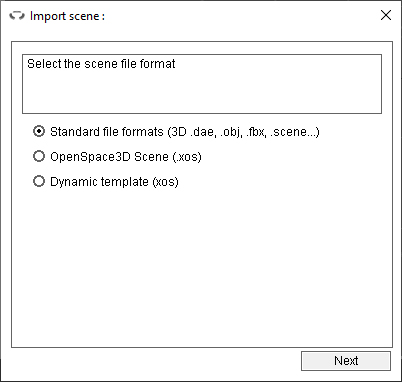Click the "Select the scene file format" text
Image resolution: width=402 pixels, height=382 pixels.
pos(101,64)
